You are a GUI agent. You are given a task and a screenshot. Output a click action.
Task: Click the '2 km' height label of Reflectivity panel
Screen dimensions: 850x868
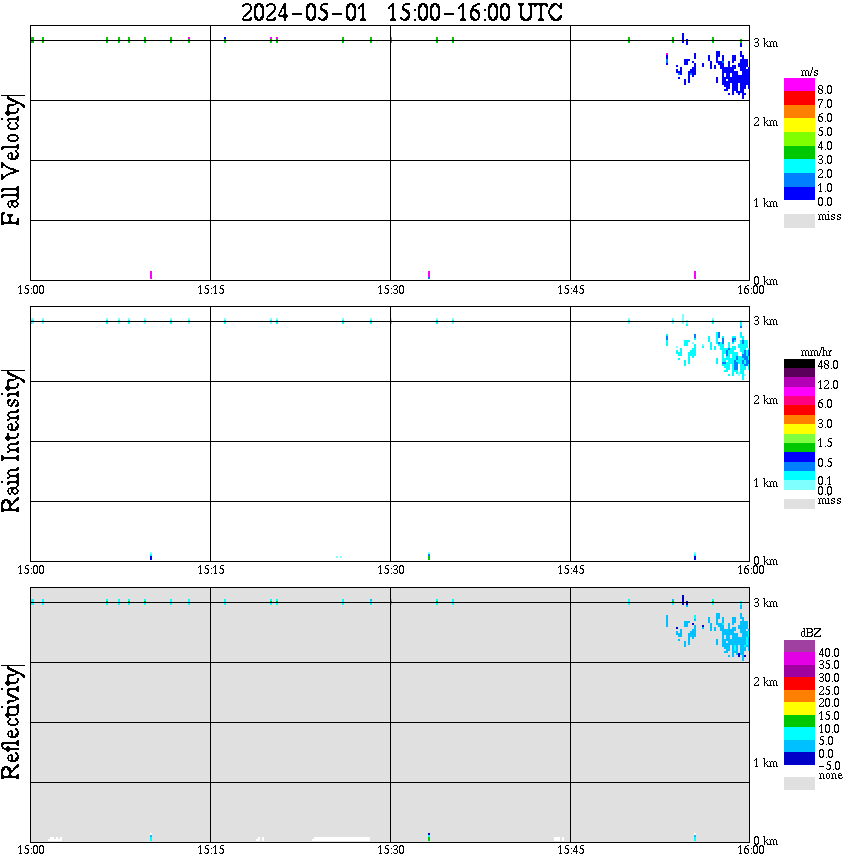(x=765, y=682)
